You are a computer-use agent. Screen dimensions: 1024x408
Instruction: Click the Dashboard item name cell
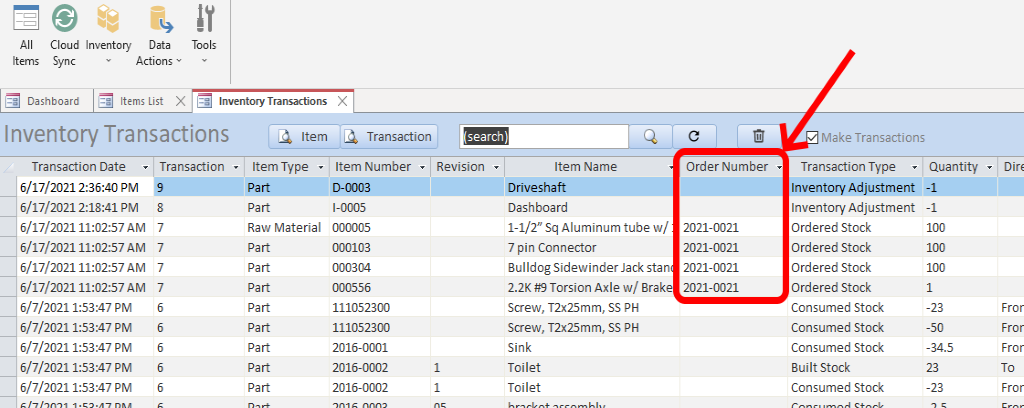coord(592,208)
